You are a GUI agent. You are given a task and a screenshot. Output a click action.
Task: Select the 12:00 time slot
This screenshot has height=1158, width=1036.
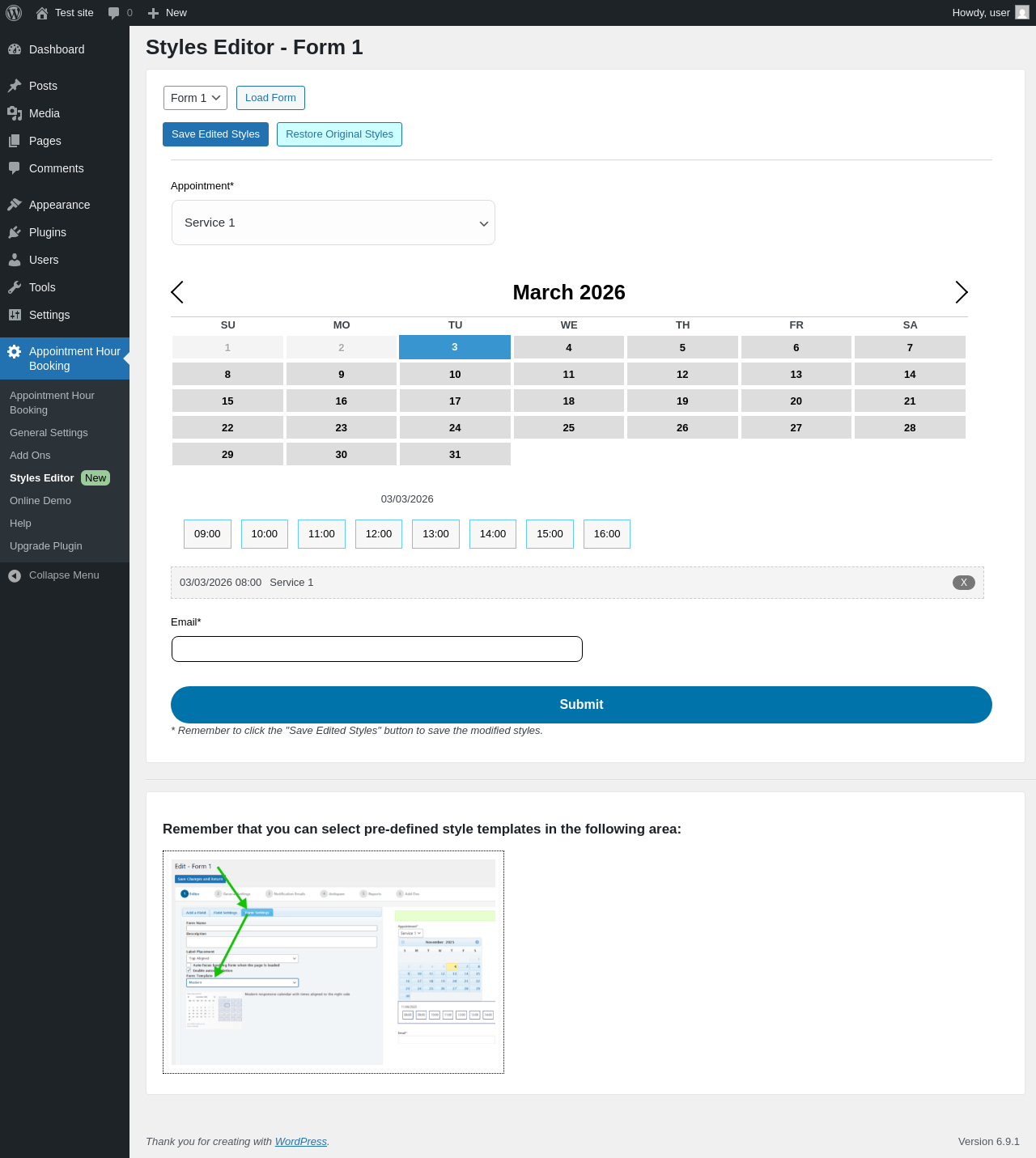379,534
